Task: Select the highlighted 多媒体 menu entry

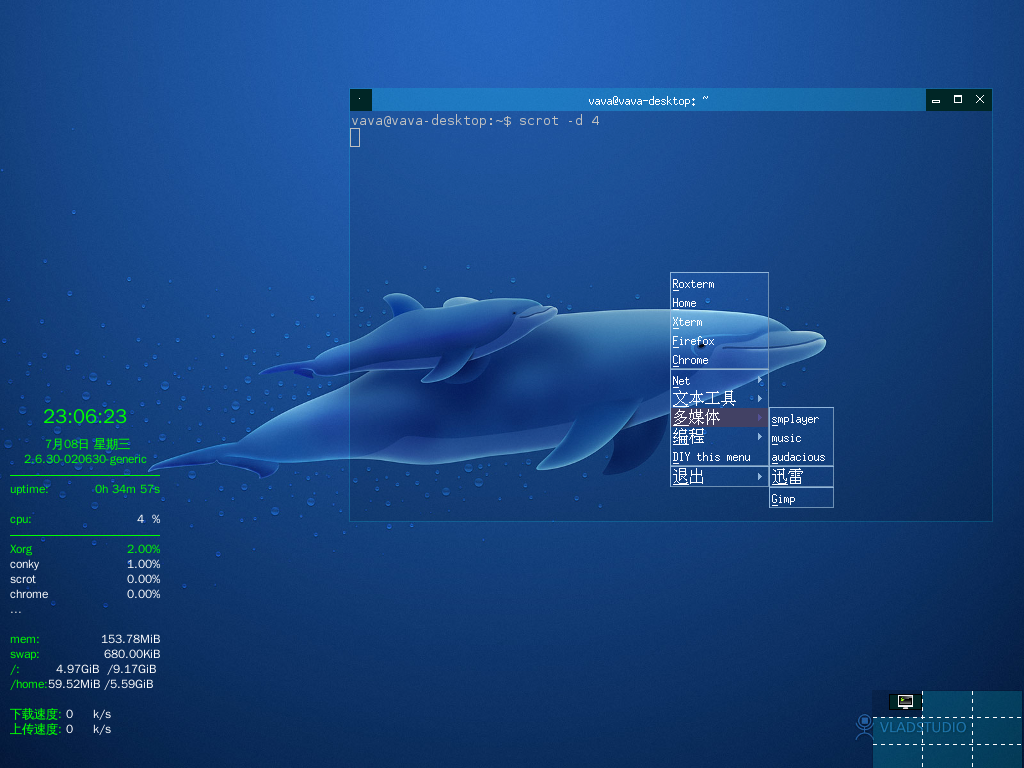Action: pyautogui.click(x=719, y=417)
